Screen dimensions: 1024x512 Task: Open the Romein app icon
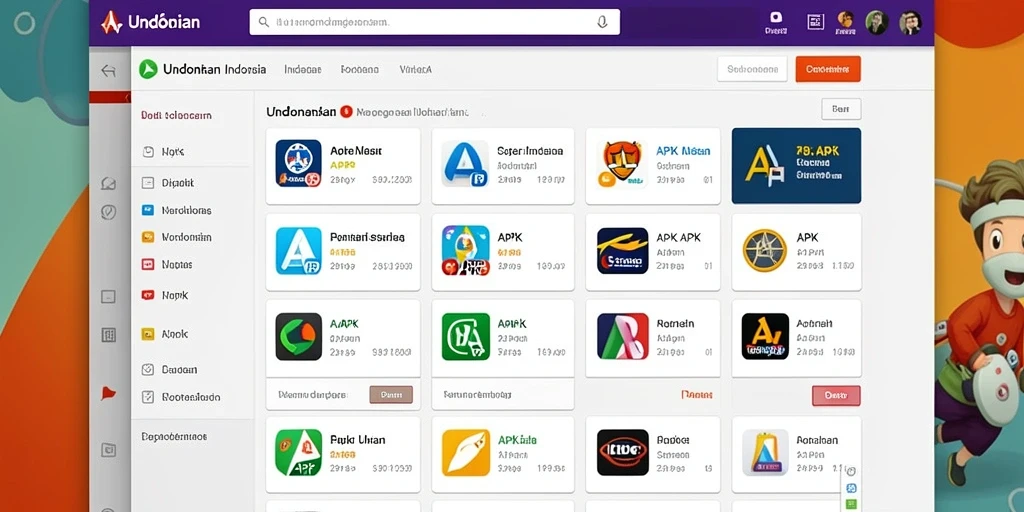tap(623, 336)
